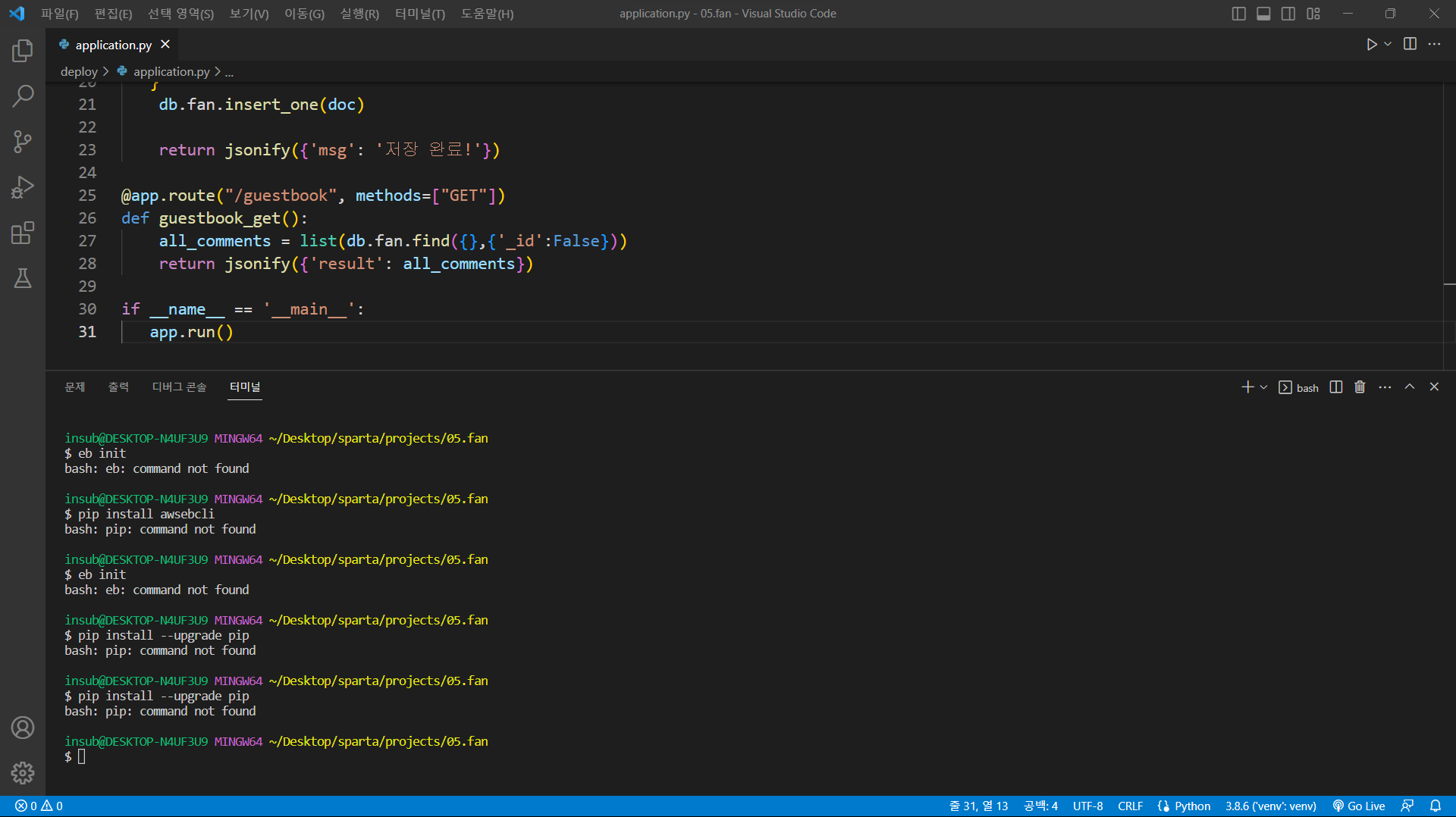
Task: Click the VS Code logo icon
Action: (17, 14)
